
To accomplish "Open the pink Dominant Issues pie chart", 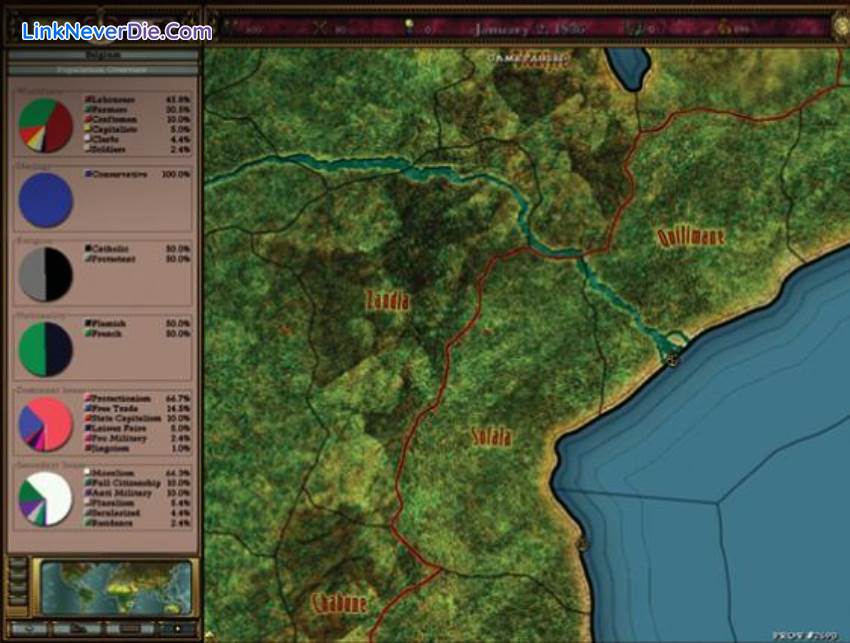I will point(46,423).
